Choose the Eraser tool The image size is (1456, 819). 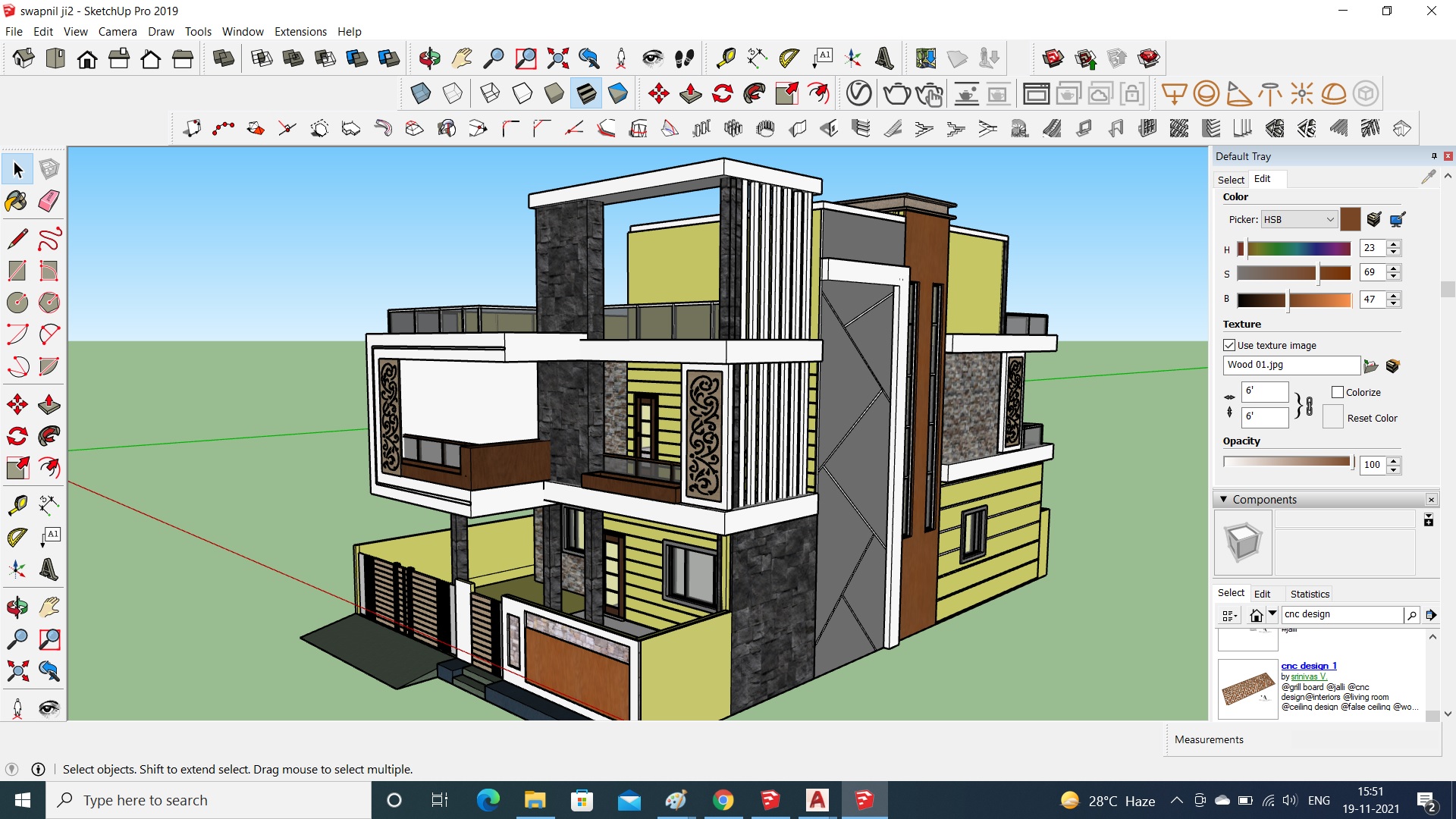point(49,201)
